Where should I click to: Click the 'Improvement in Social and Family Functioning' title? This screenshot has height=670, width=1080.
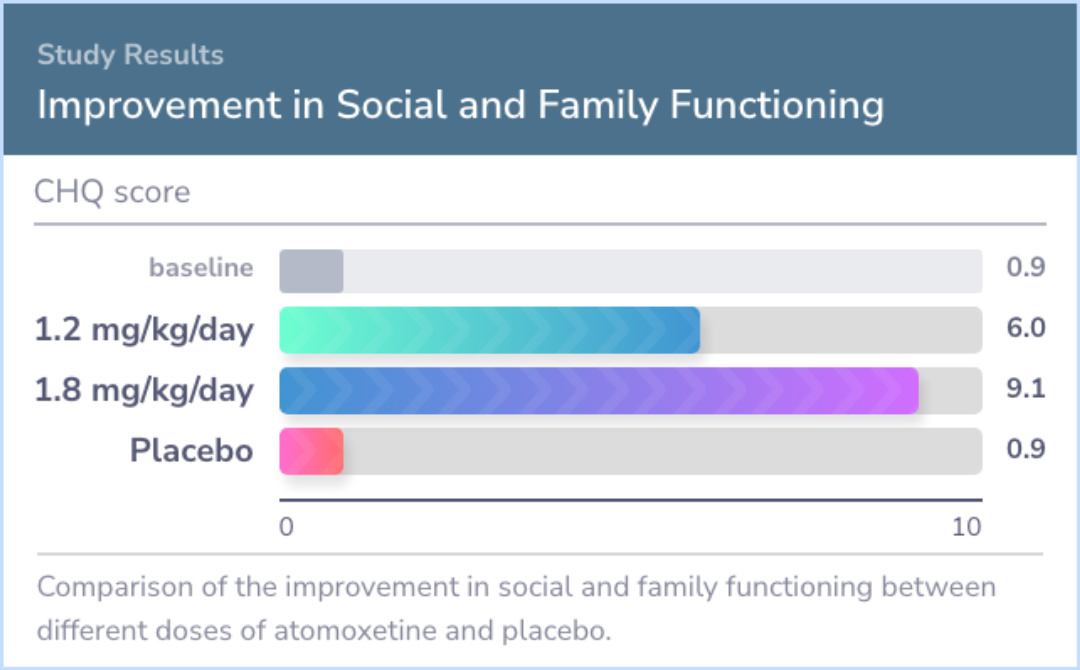tap(461, 105)
